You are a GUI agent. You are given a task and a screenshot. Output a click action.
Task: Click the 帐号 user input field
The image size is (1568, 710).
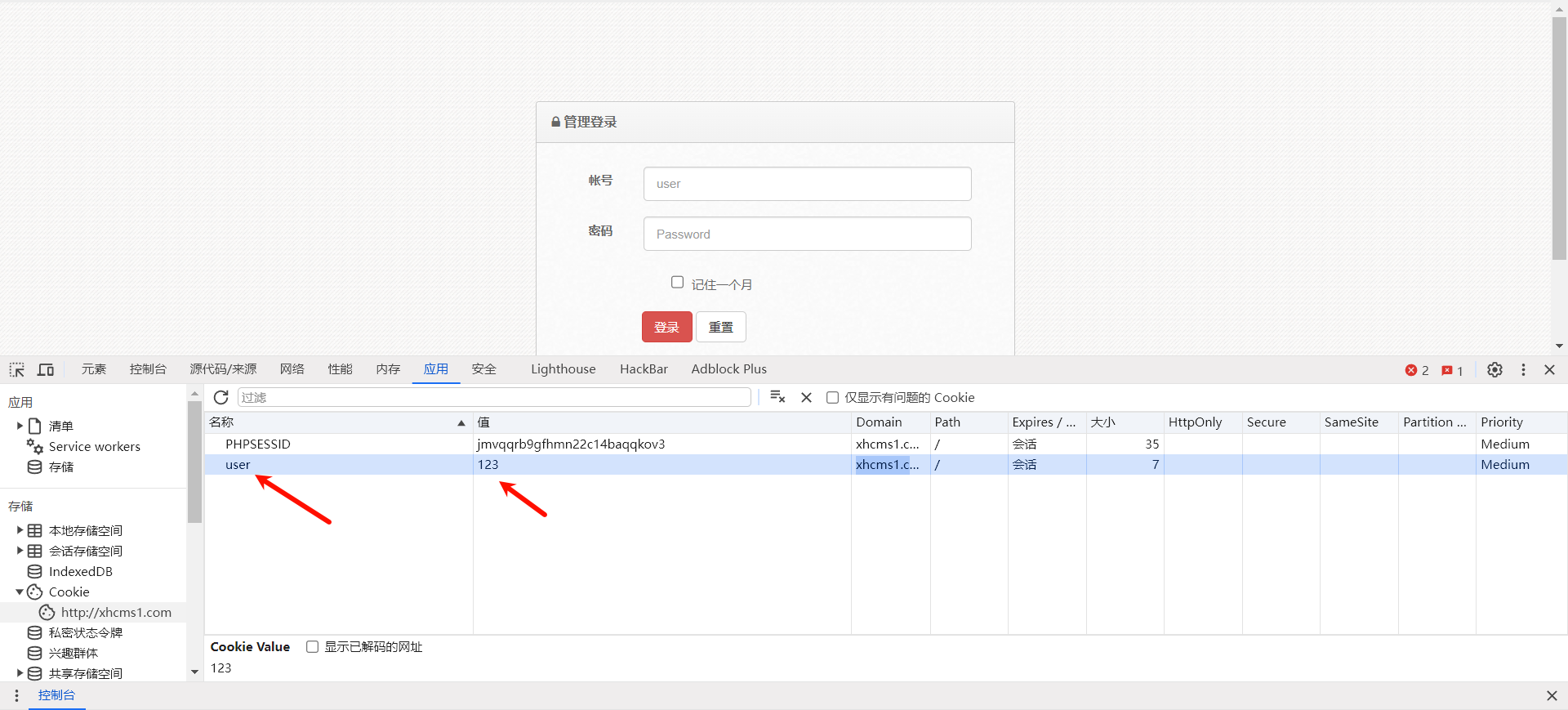point(807,184)
